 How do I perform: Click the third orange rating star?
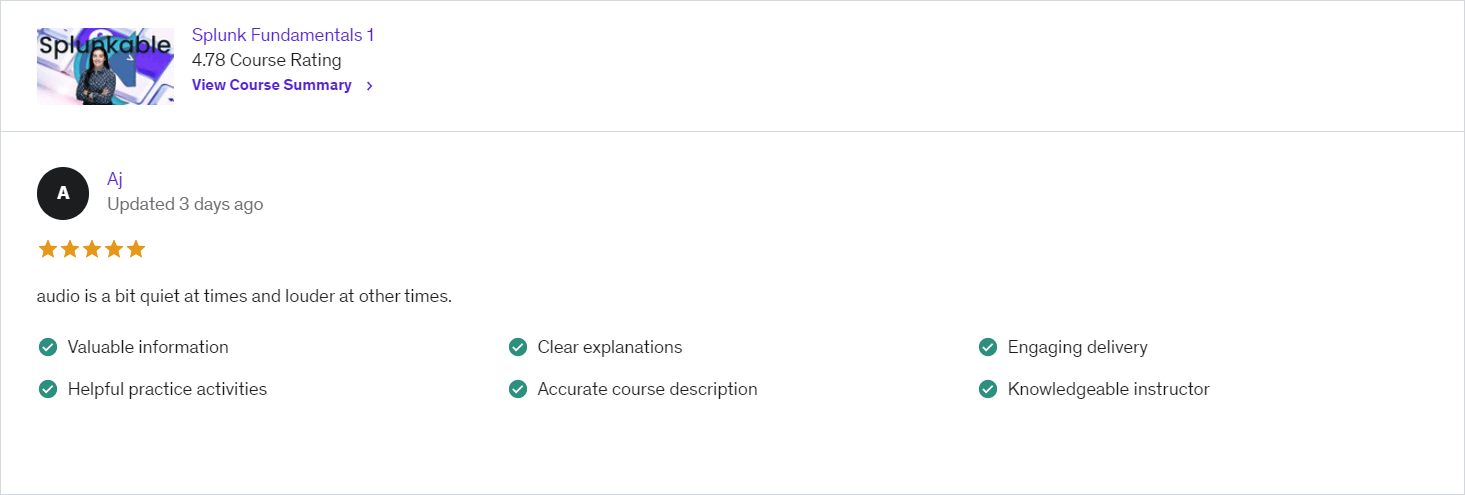pyautogui.click(x=92, y=249)
